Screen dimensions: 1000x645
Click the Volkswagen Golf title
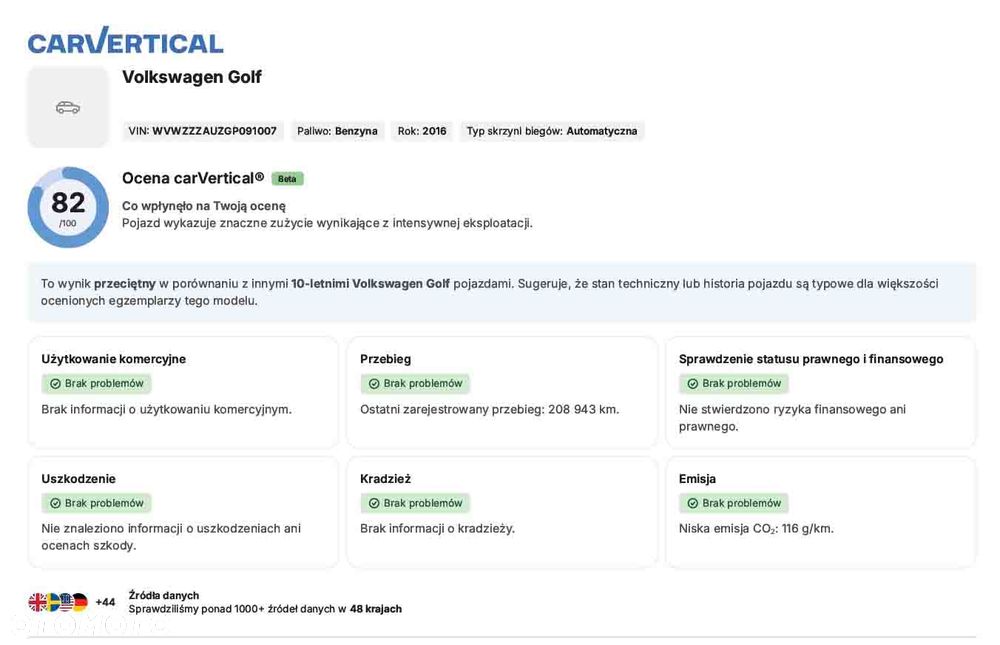click(x=192, y=77)
